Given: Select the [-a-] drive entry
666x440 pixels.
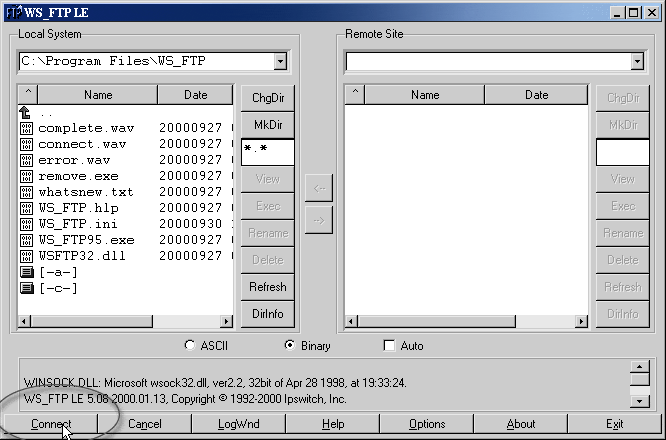Looking at the screenshot, I should click(x=59, y=272).
